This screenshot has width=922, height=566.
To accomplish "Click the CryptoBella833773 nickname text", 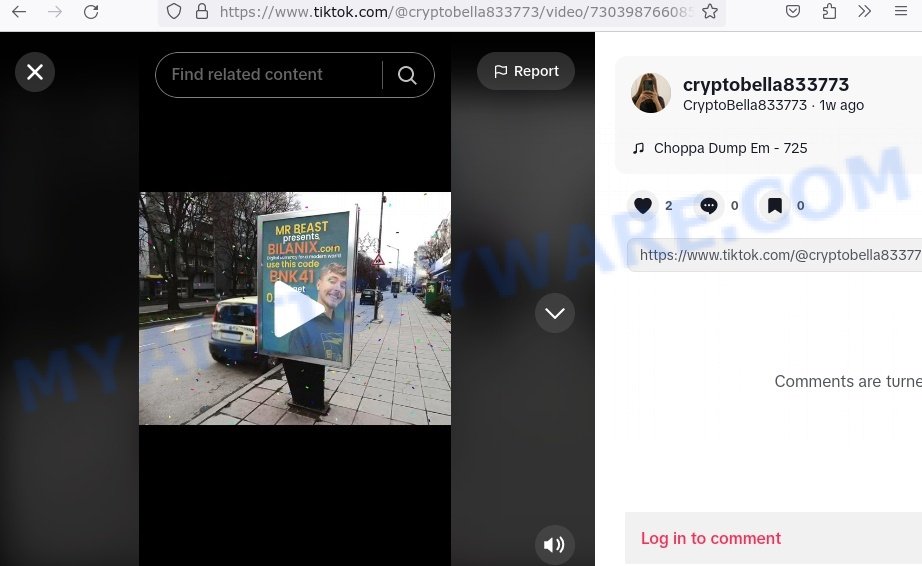I will point(744,105).
